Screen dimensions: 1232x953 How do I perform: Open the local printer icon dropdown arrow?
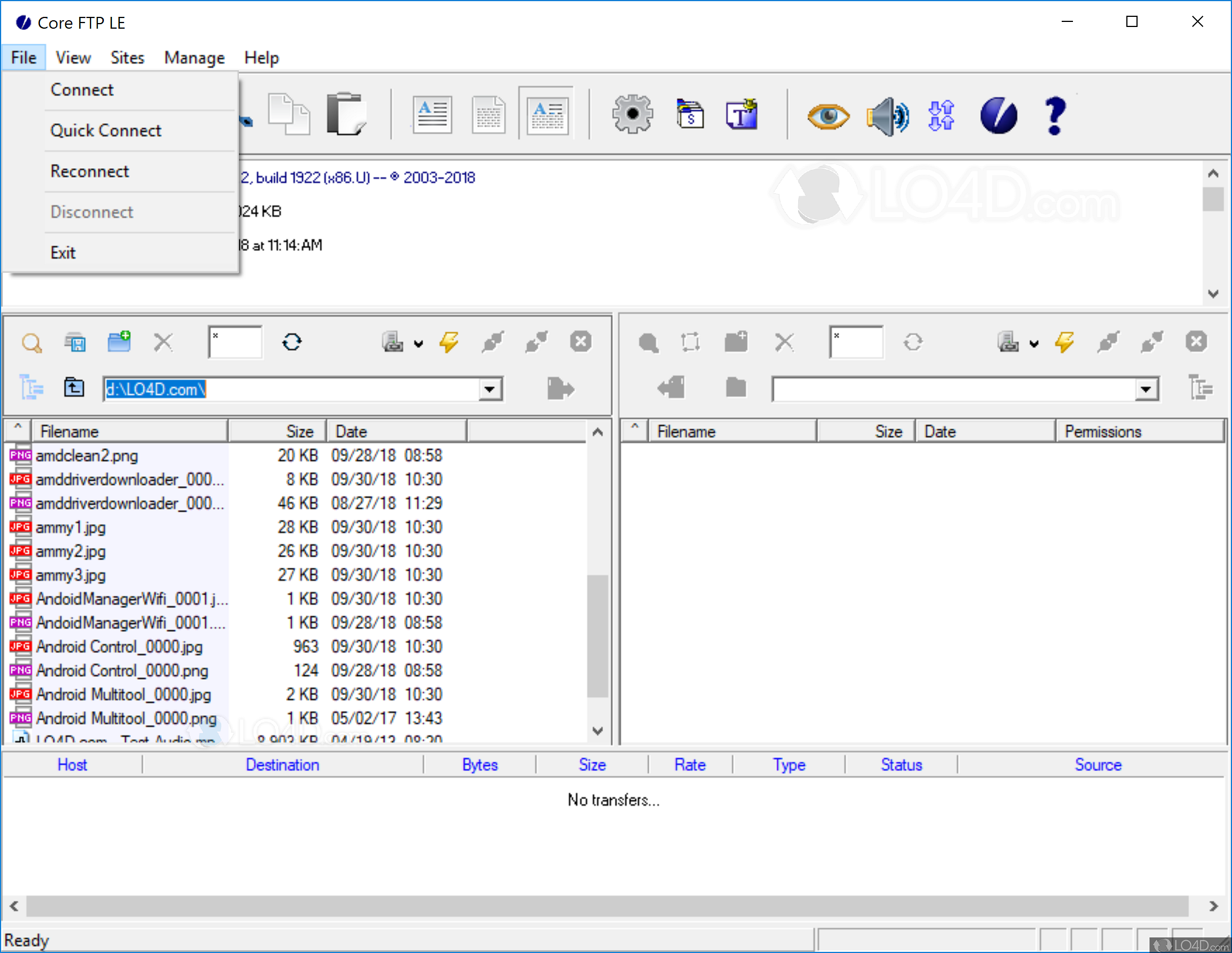418,344
